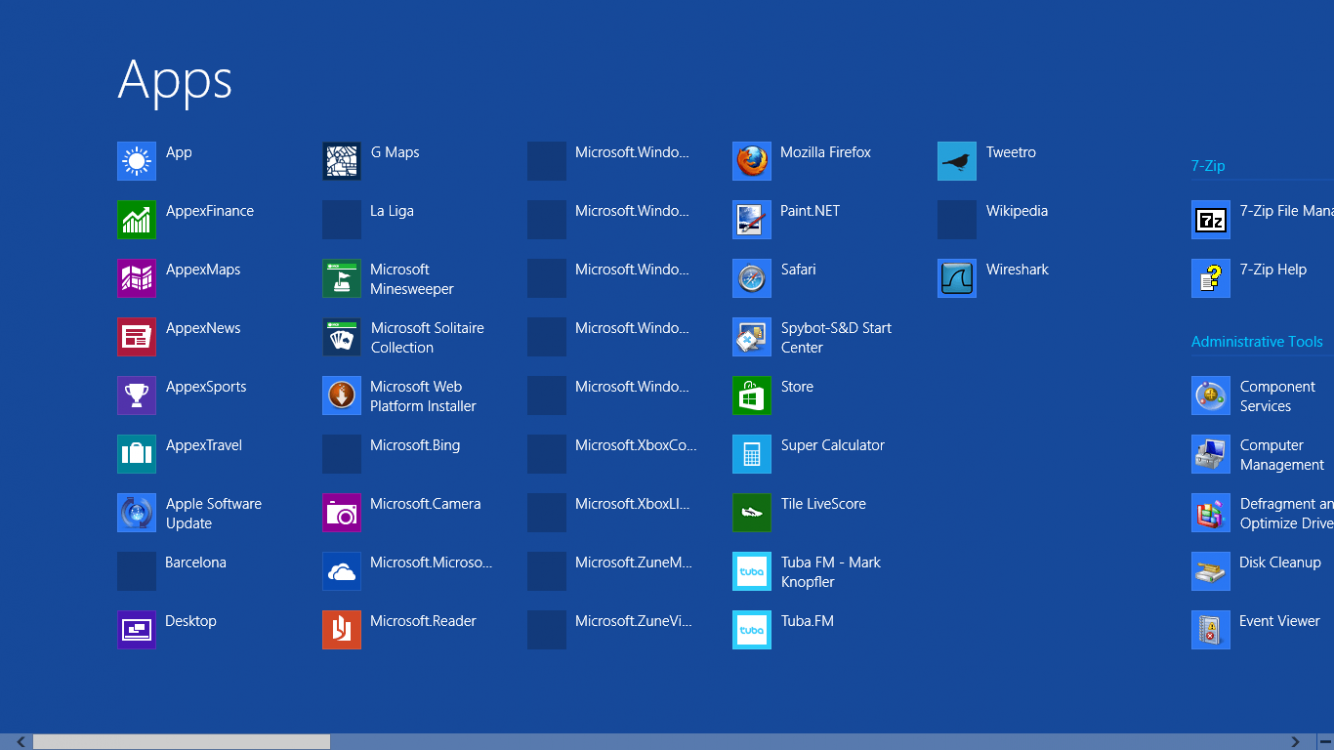Open Microsoft Web Platform Installer icon
Screen dimensions: 1334x750
tap(341, 396)
